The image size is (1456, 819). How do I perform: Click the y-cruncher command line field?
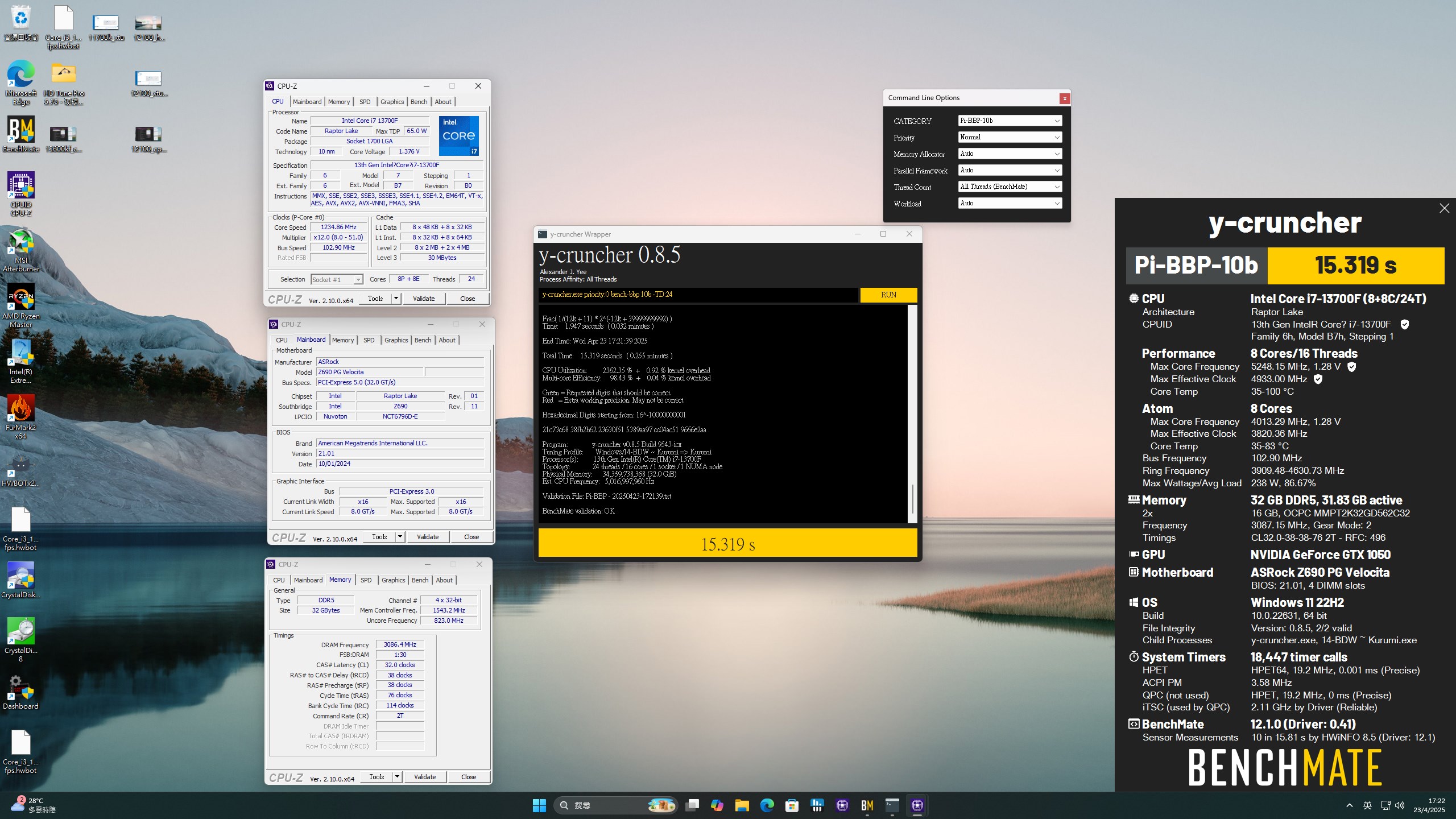(698, 295)
